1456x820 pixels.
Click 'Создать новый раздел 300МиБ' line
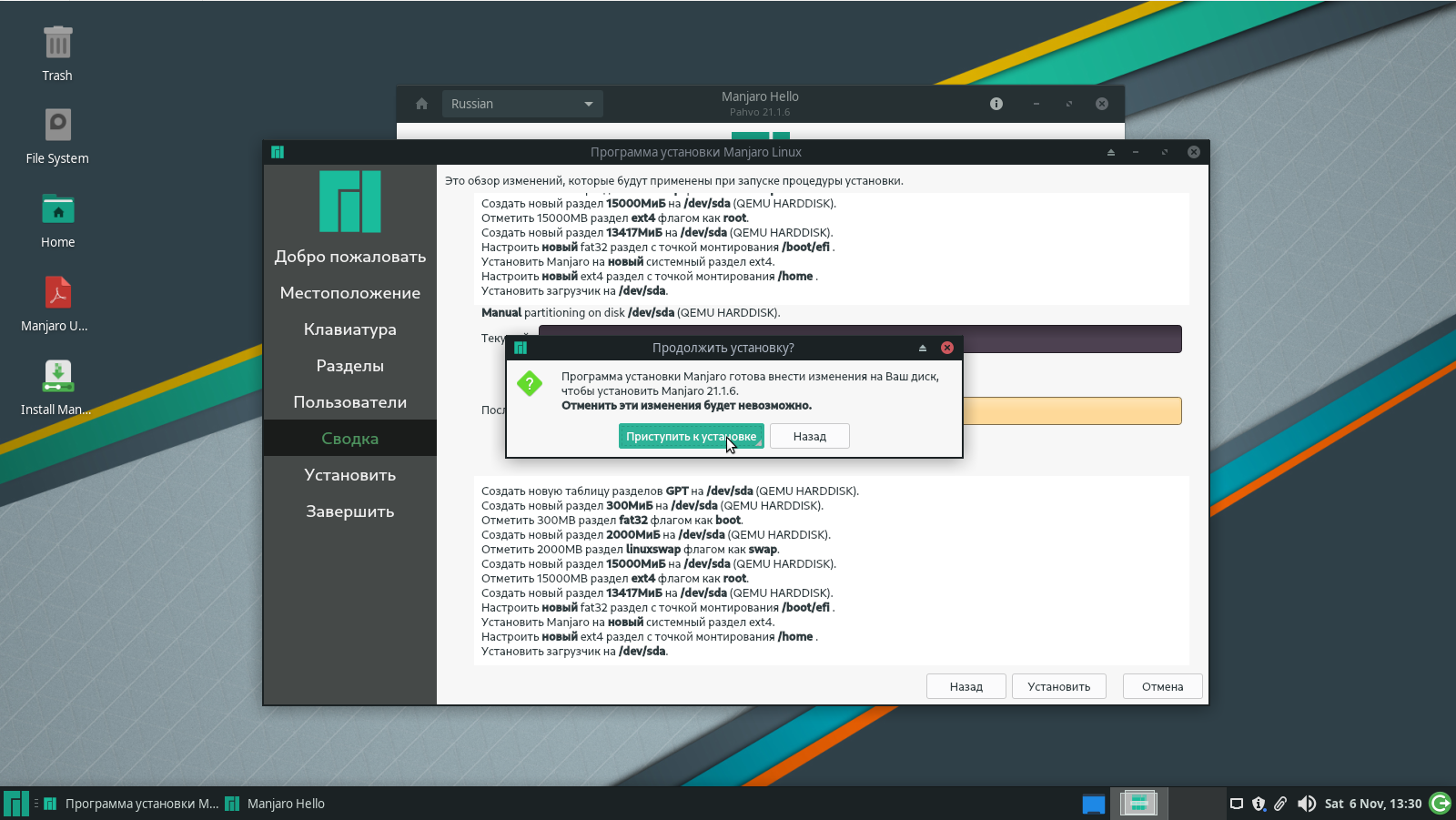[652, 505]
